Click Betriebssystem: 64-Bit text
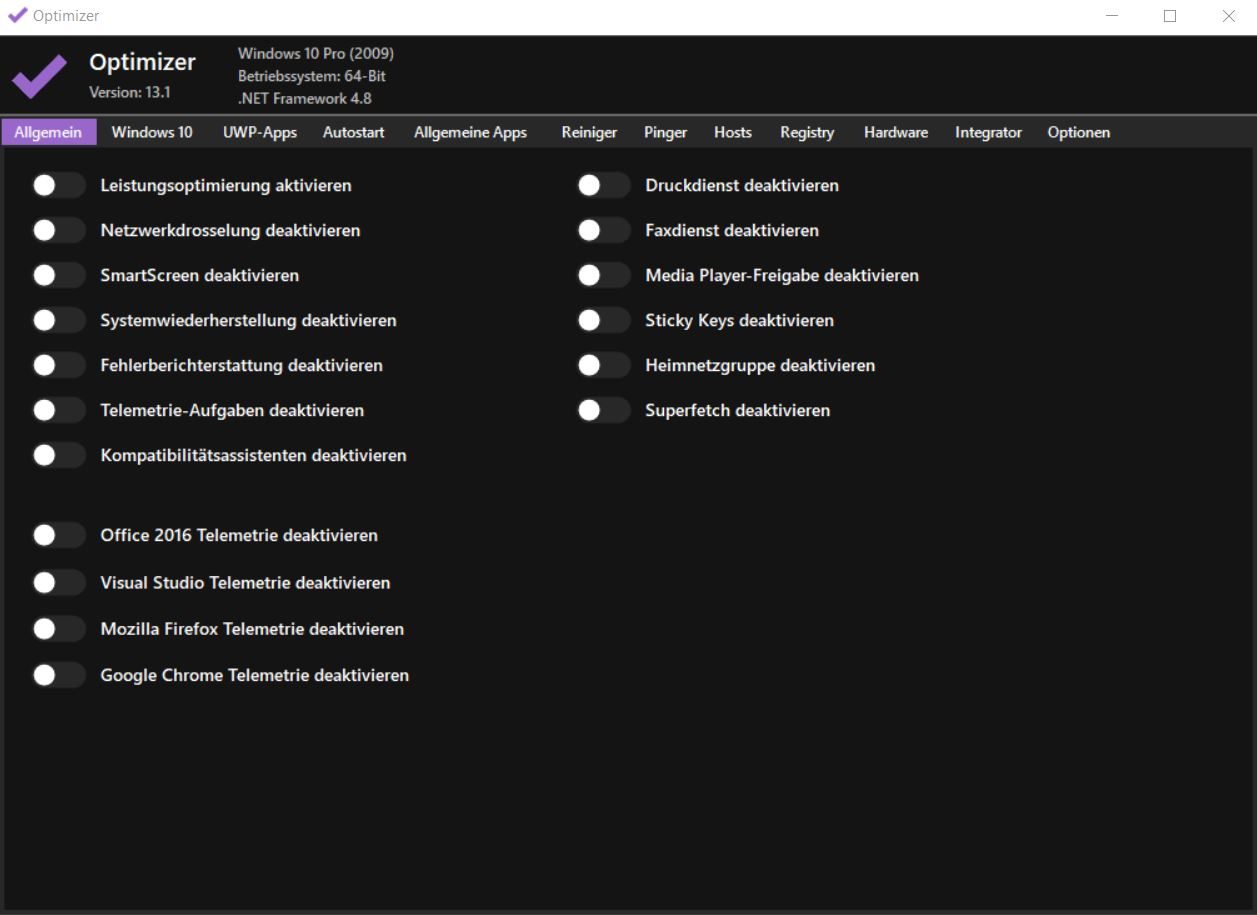1257x915 pixels. pos(312,76)
